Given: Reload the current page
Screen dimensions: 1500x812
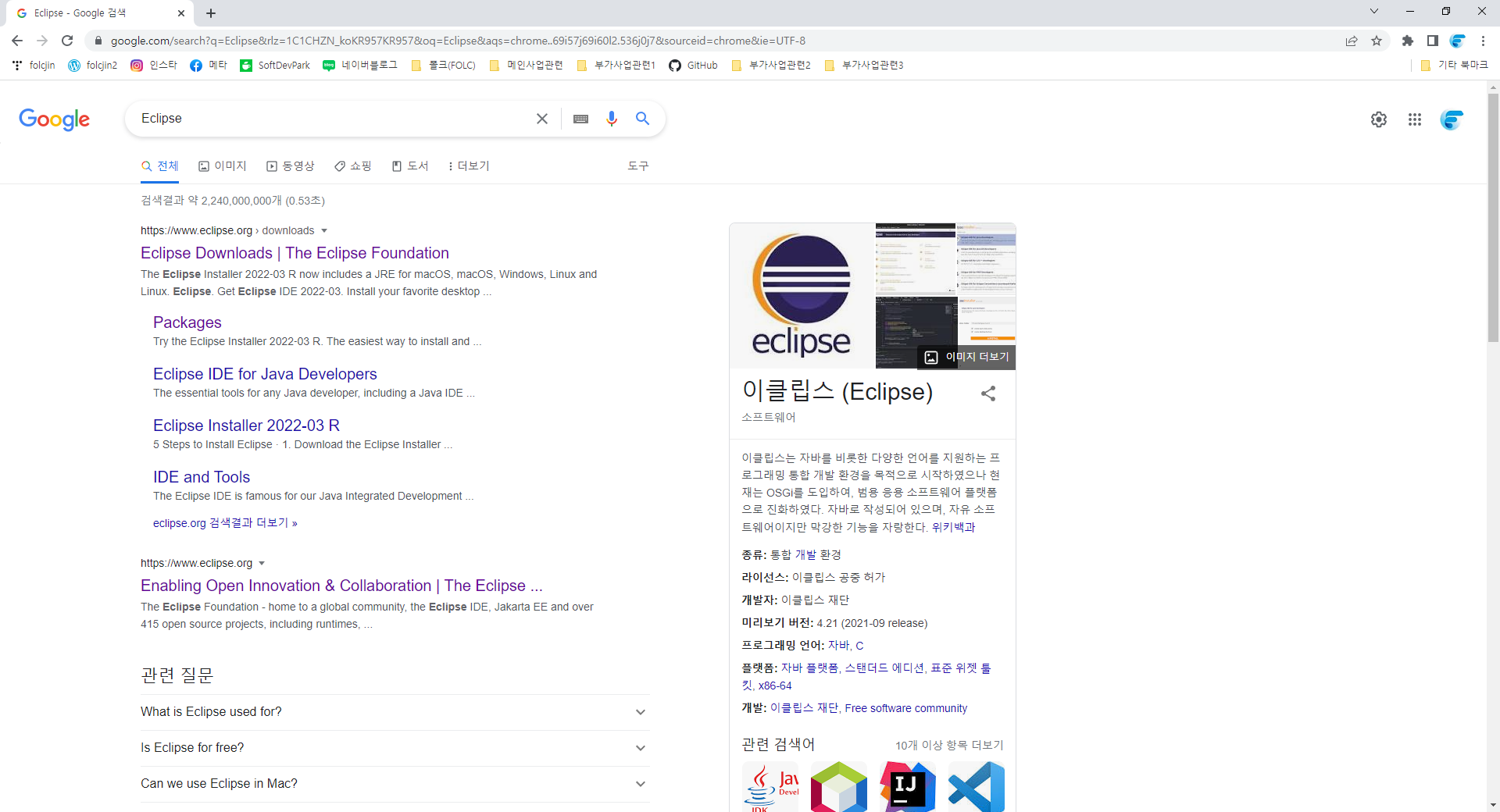Looking at the screenshot, I should [x=67, y=41].
